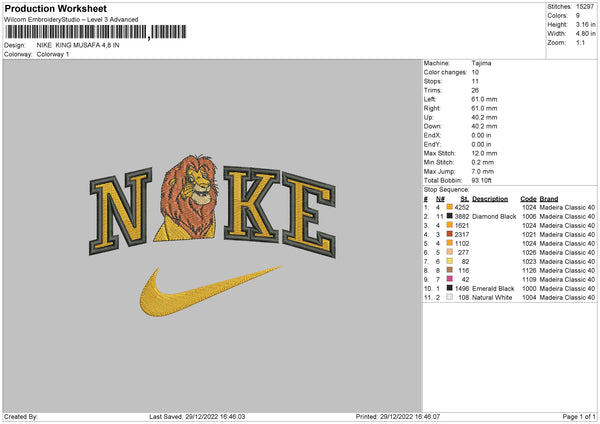This screenshot has width=600, height=424.
Task: Click the Machine value Tajima
Action: click(481, 63)
